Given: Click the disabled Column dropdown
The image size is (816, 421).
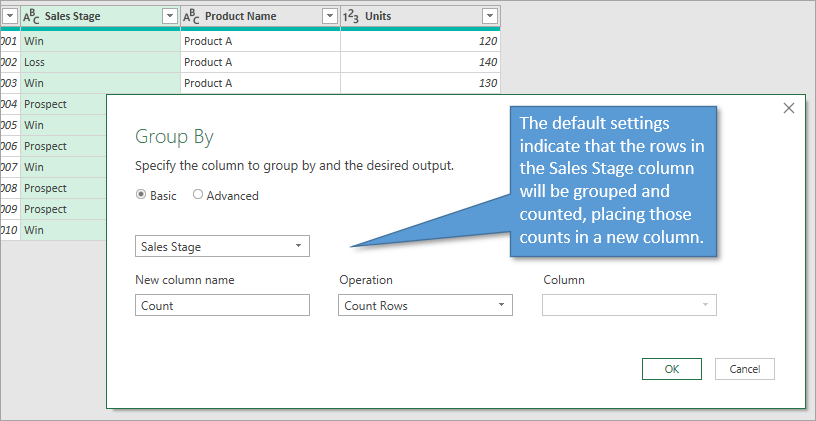Looking at the screenshot, I should click(629, 306).
